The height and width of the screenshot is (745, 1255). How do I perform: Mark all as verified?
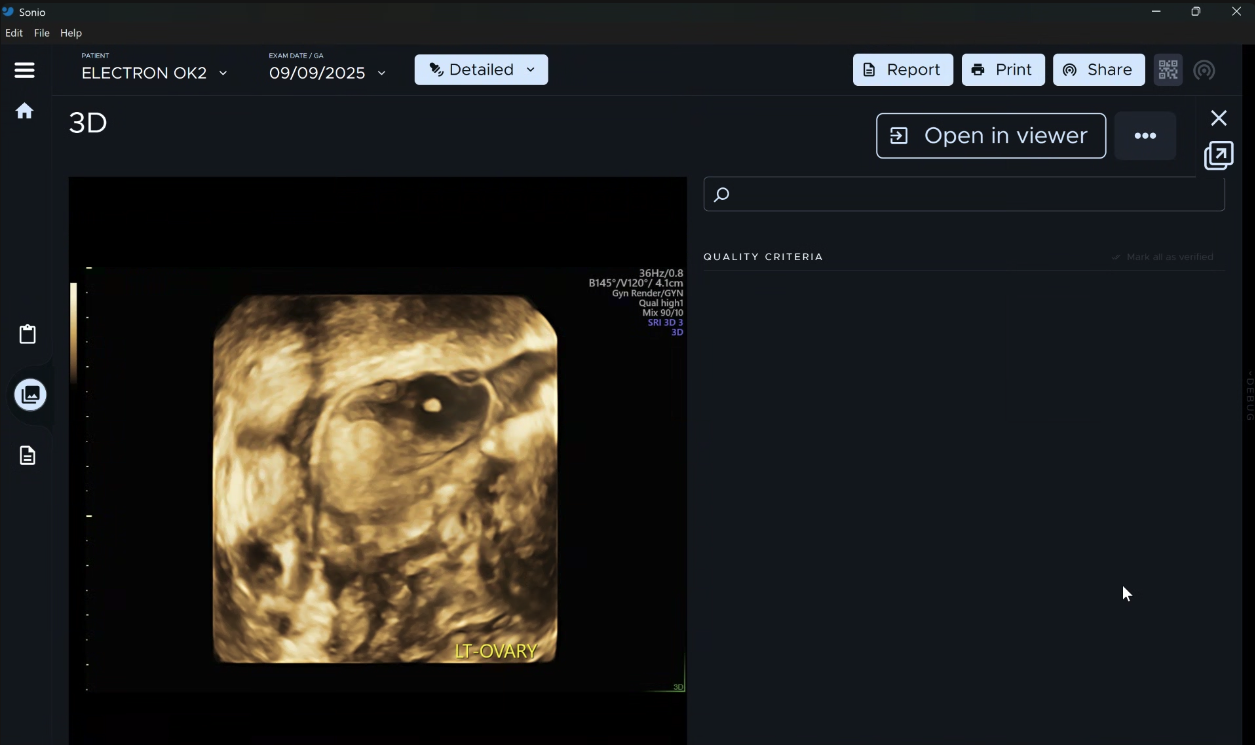[x=1162, y=257]
